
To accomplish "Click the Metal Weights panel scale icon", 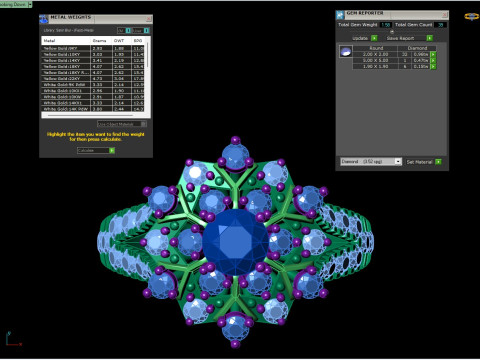I will pos(44,19).
